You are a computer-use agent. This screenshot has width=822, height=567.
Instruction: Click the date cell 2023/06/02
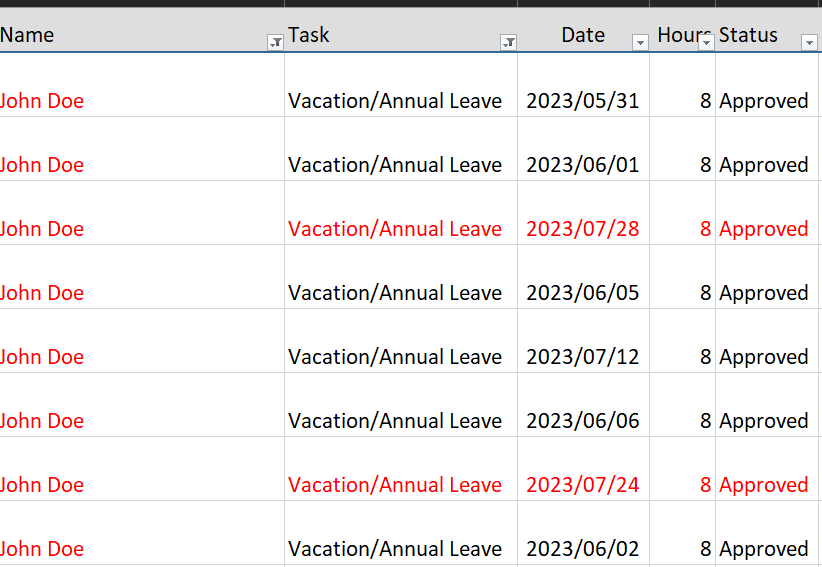[582, 549]
